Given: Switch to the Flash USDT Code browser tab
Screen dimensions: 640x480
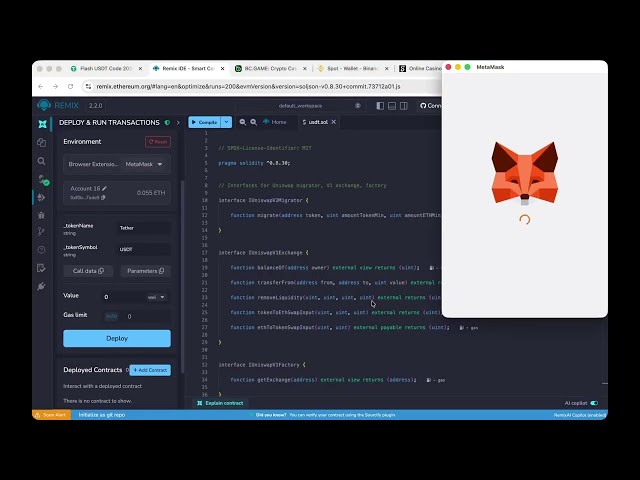Looking at the screenshot, I should coord(106,69).
